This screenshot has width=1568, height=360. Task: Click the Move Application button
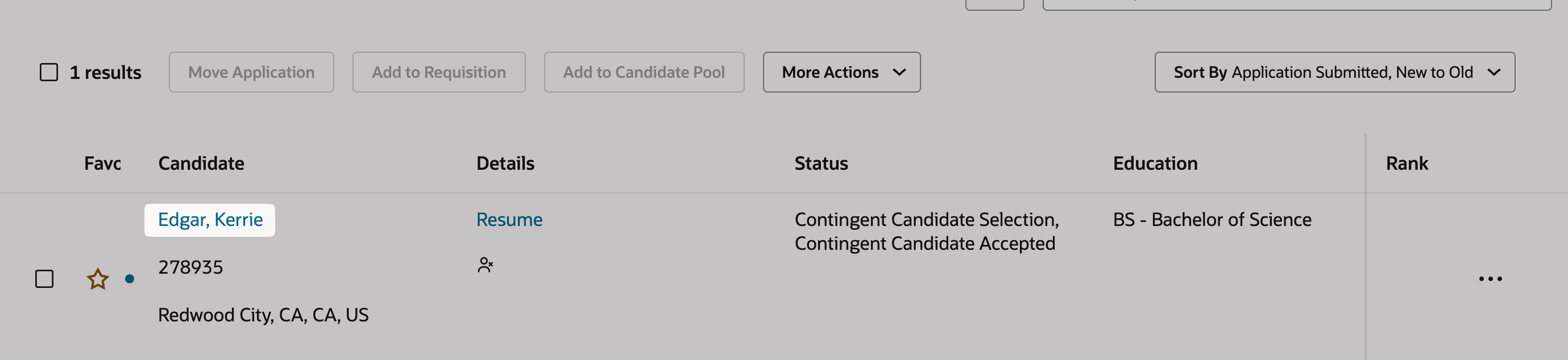[x=251, y=72]
